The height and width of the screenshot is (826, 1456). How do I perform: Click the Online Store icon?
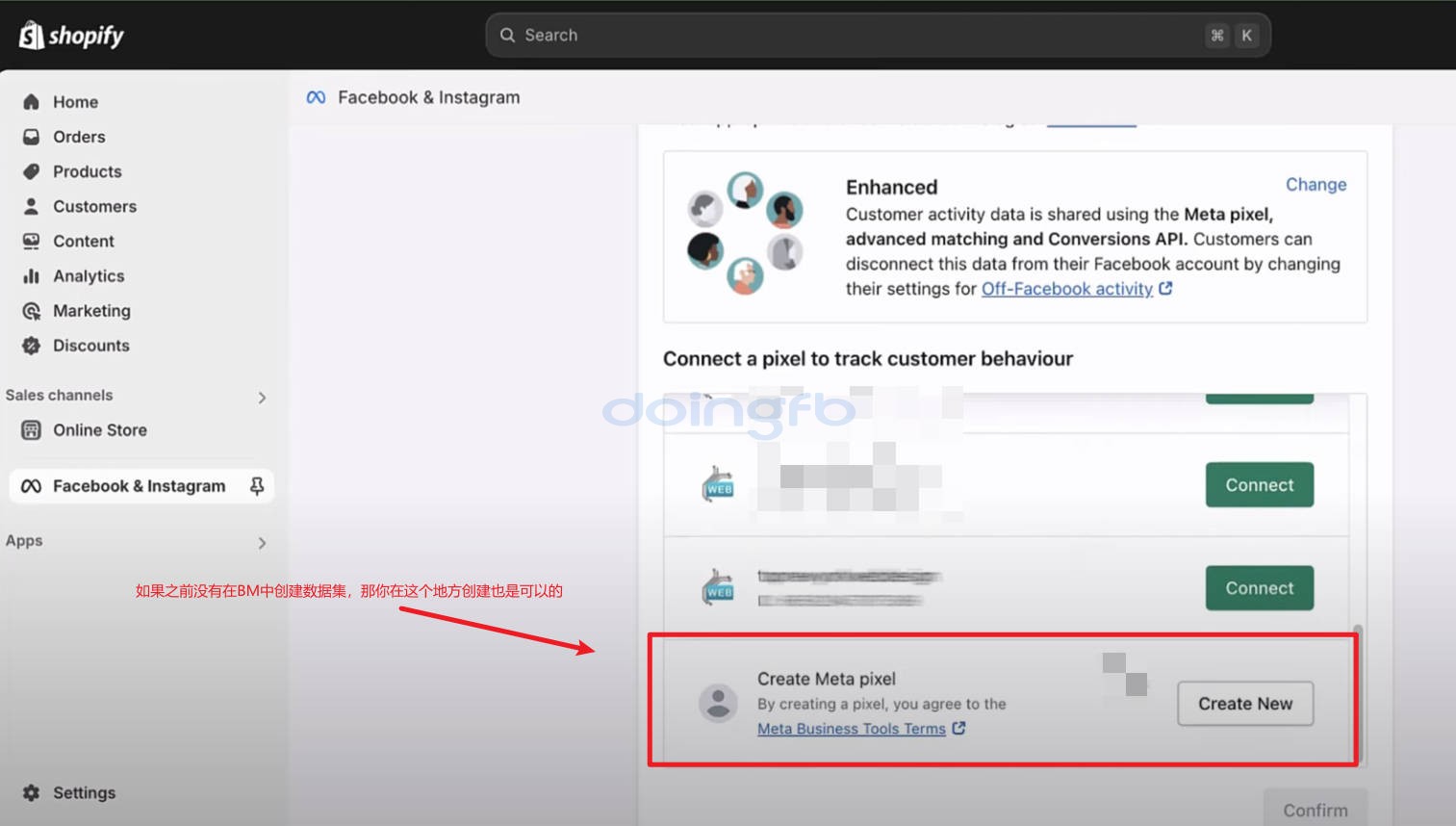(31, 430)
